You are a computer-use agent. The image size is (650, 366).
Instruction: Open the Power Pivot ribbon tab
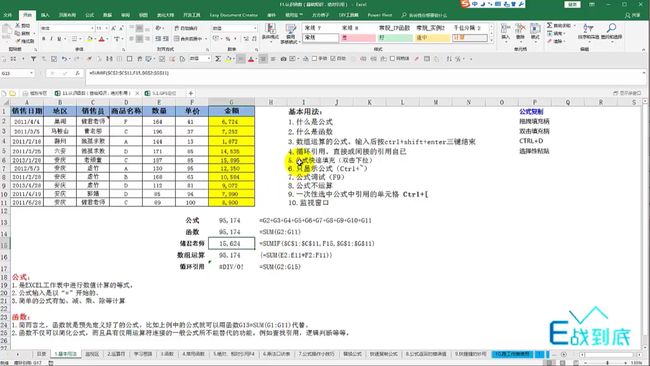[x=380, y=15]
